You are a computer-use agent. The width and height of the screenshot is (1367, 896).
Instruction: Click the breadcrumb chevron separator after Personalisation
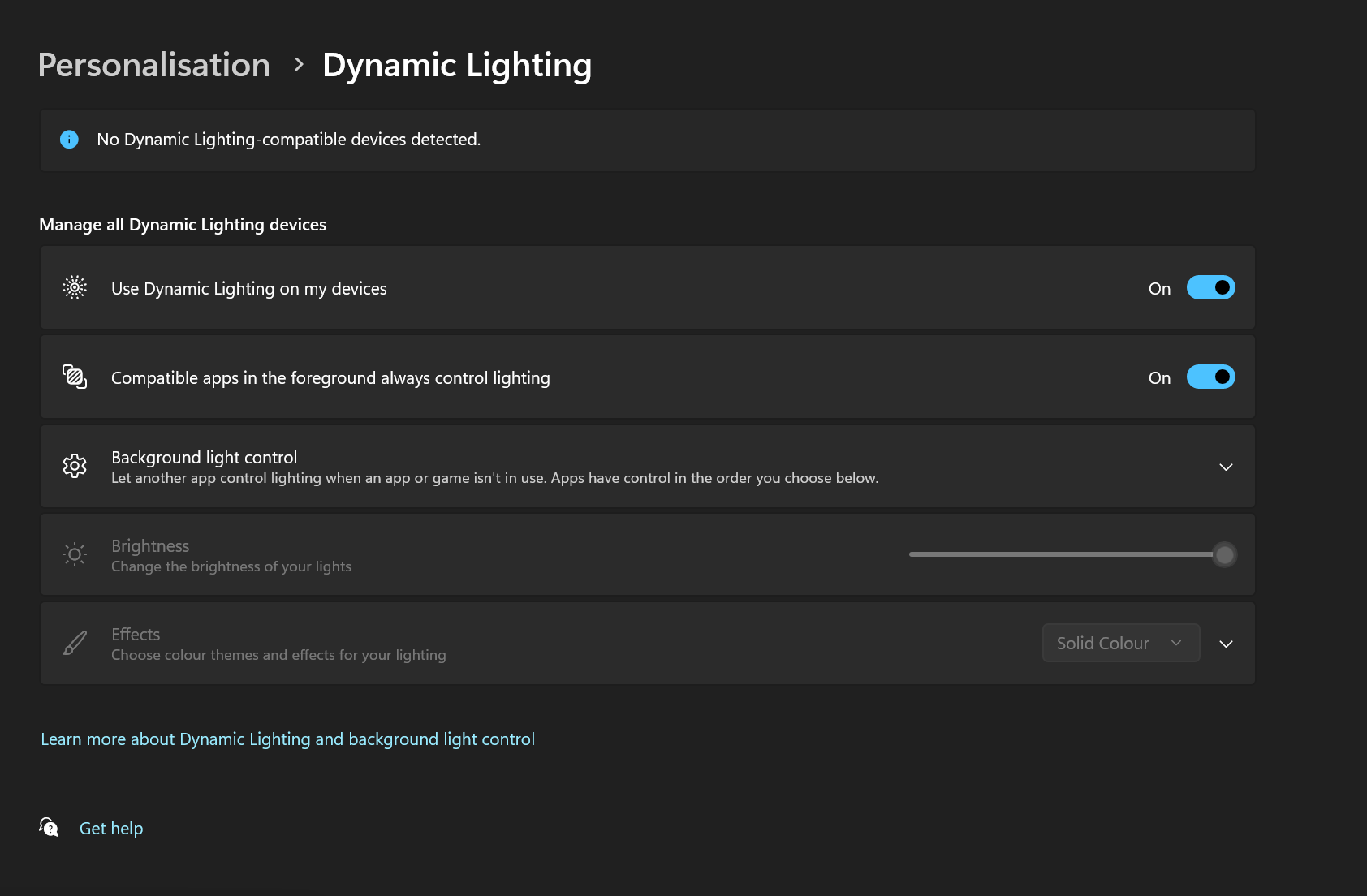[299, 64]
